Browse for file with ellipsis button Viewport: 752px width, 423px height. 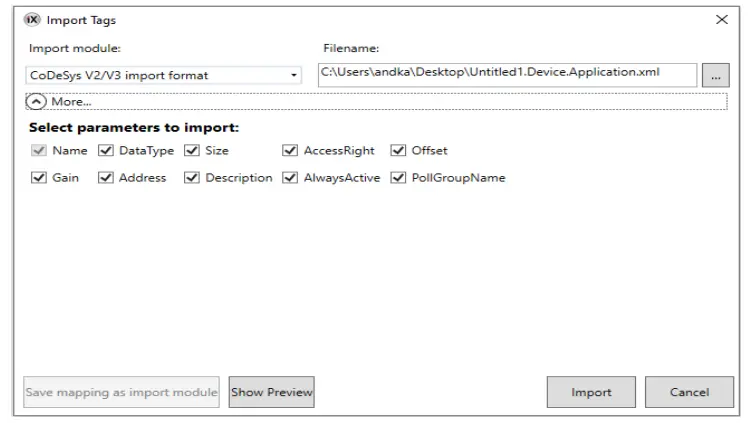(715, 75)
